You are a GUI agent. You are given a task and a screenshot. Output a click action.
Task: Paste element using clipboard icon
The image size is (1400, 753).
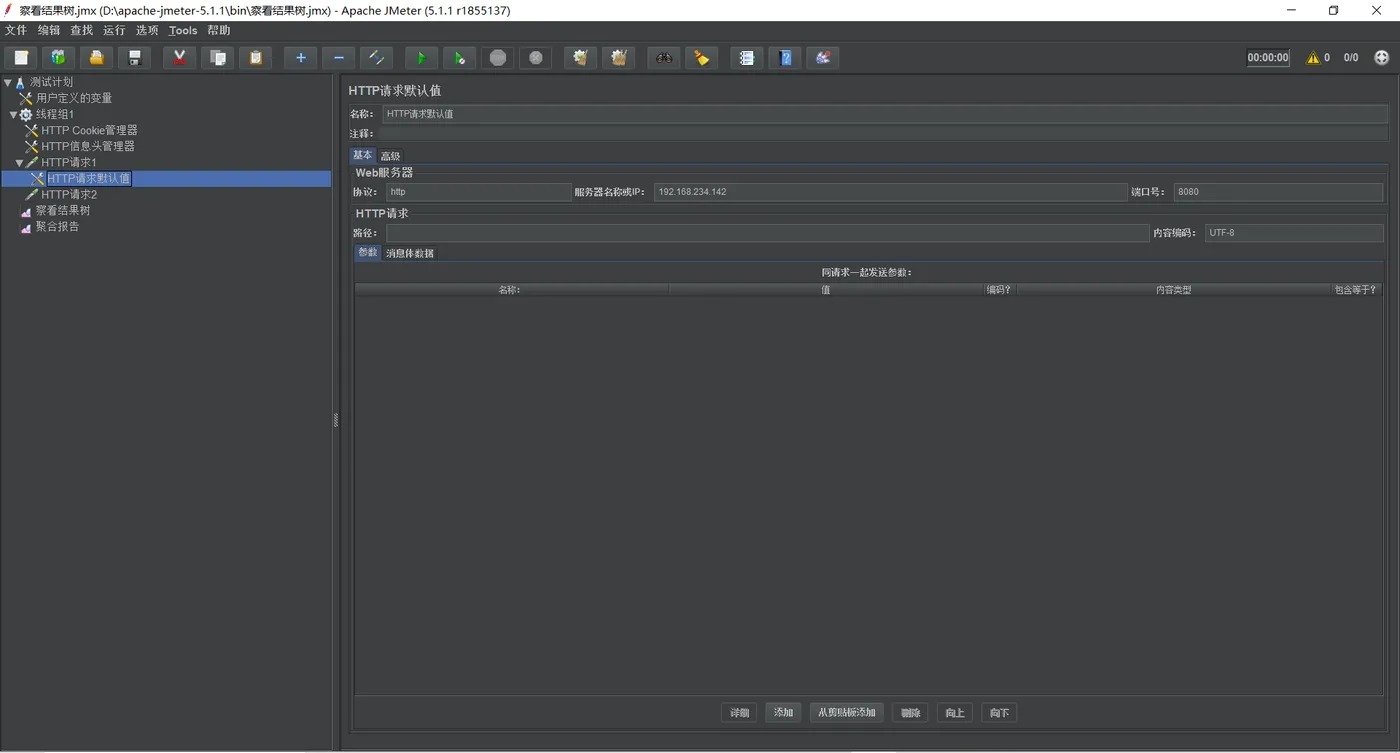click(255, 58)
